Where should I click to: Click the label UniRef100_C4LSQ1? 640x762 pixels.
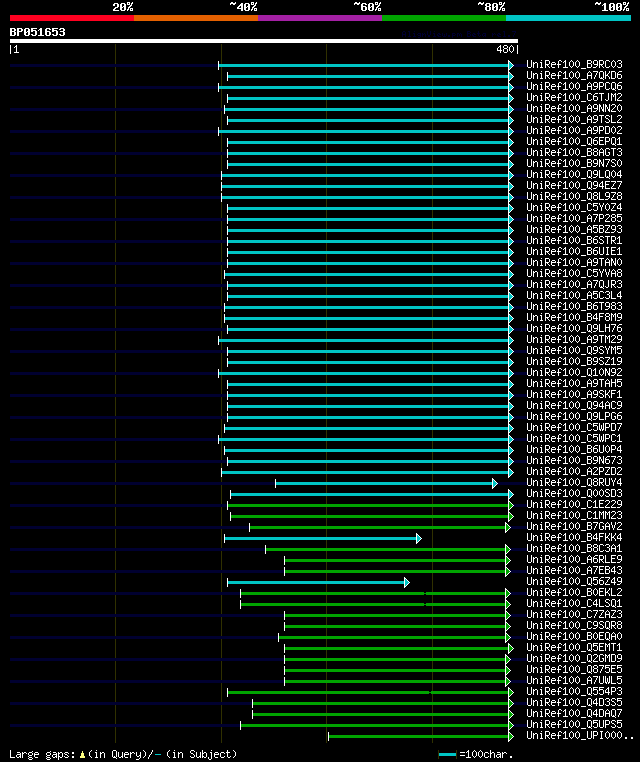click(574, 603)
